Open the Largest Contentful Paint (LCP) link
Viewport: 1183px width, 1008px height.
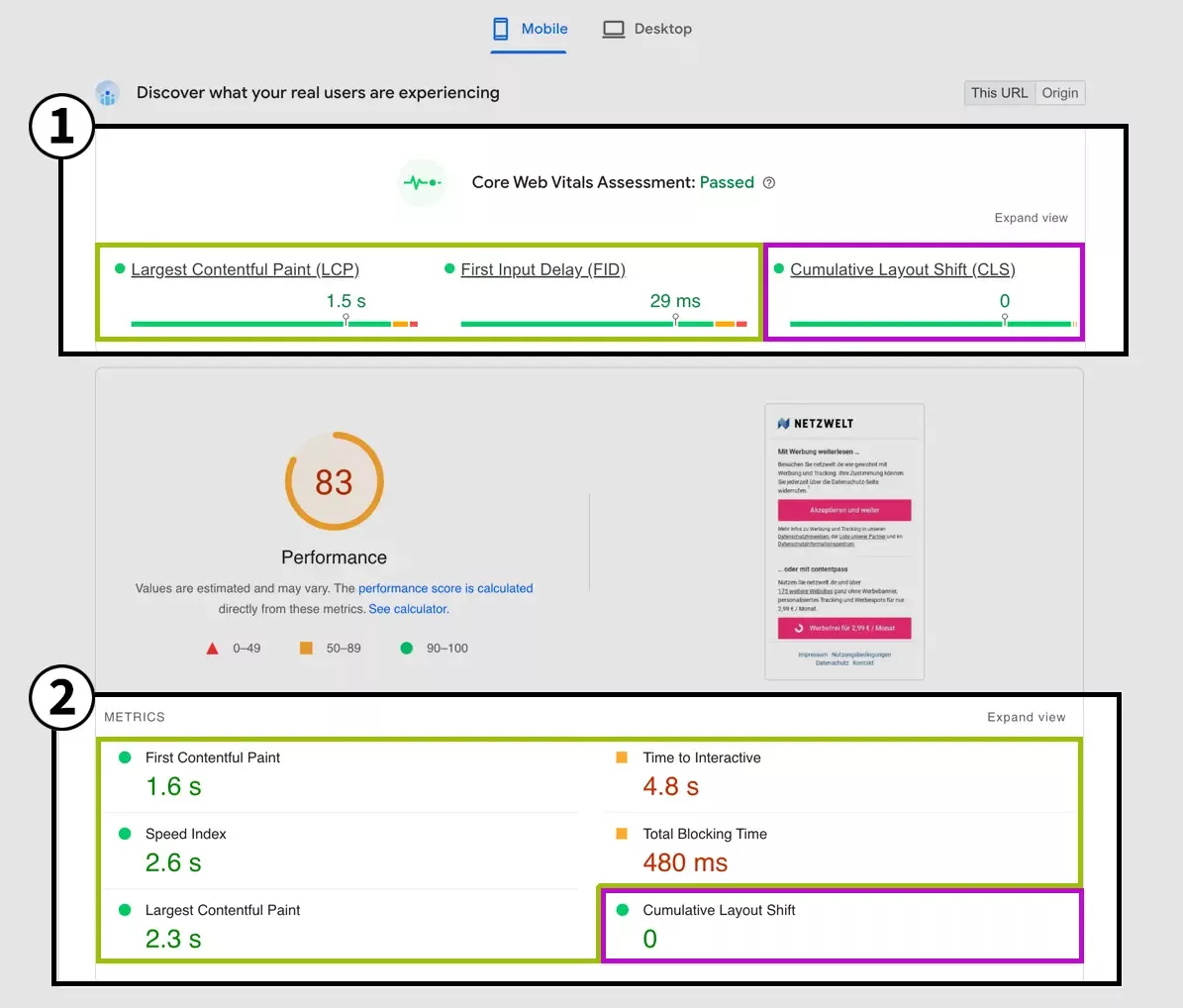[x=245, y=269]
